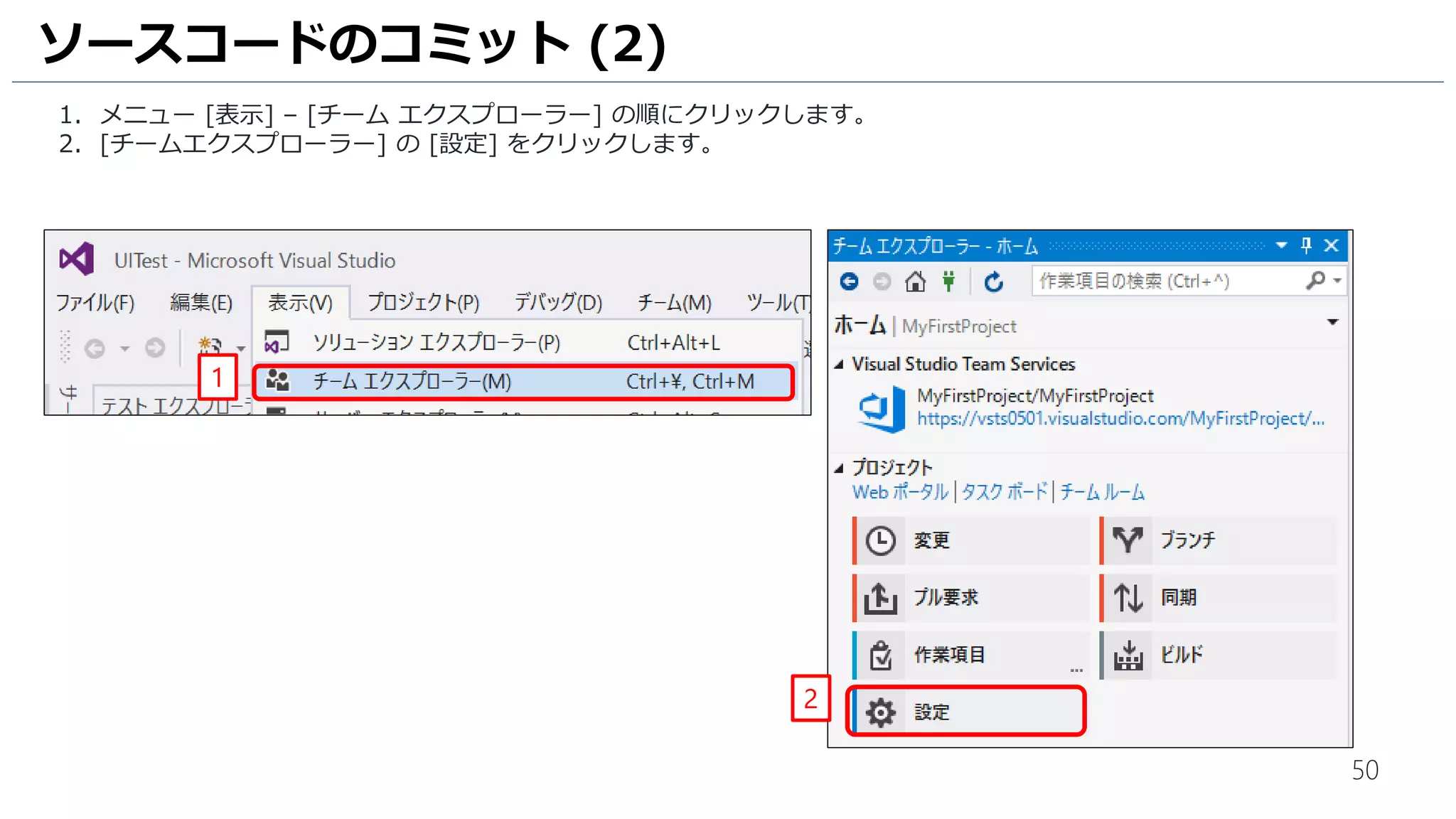1456x819 pixels.
Task: Open the 変更 (Changes) tile
Action: pyautogui.click(x=971, y=540)
